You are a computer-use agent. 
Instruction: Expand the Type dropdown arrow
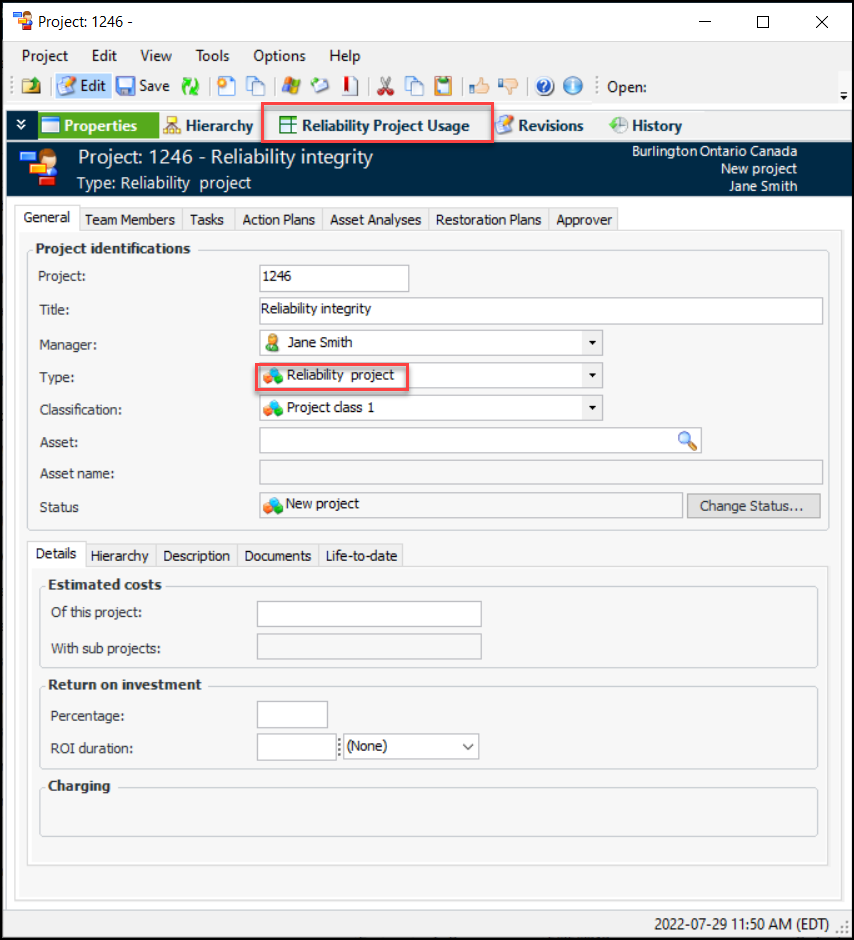click(x=592, y=375)
